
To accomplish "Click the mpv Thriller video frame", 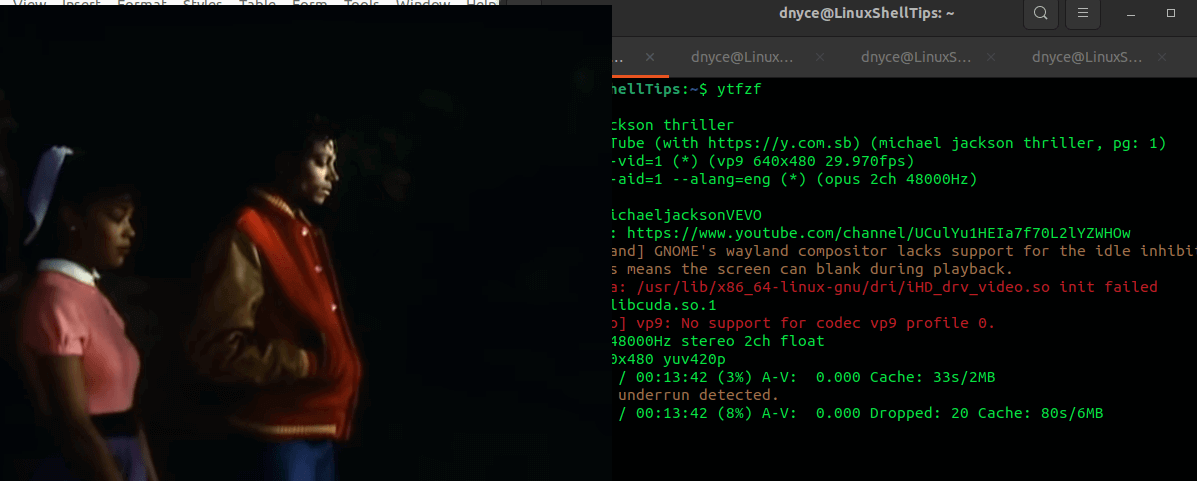I will click(x=305, y=243).
